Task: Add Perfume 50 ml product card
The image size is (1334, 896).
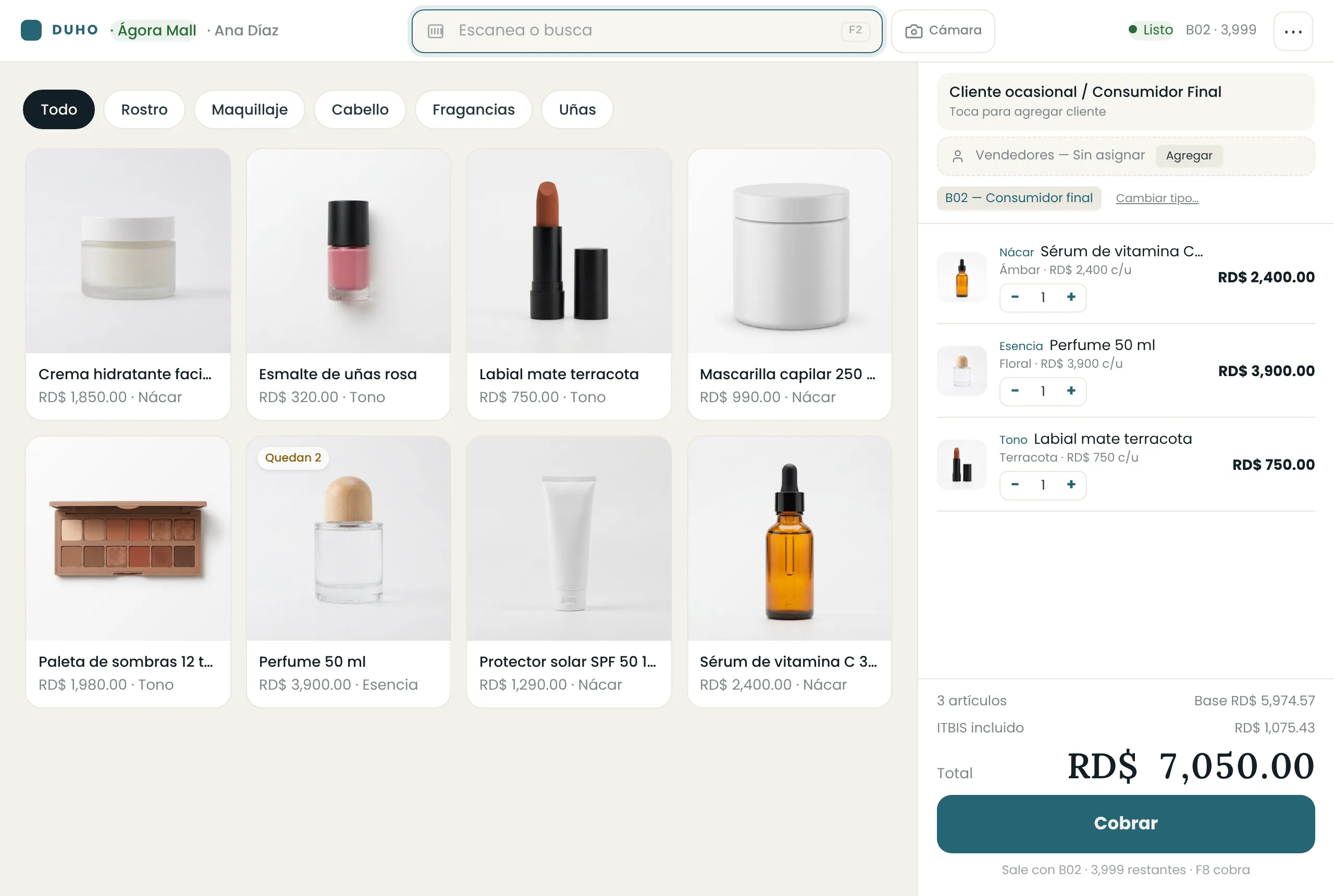Action: click(349, 571)
